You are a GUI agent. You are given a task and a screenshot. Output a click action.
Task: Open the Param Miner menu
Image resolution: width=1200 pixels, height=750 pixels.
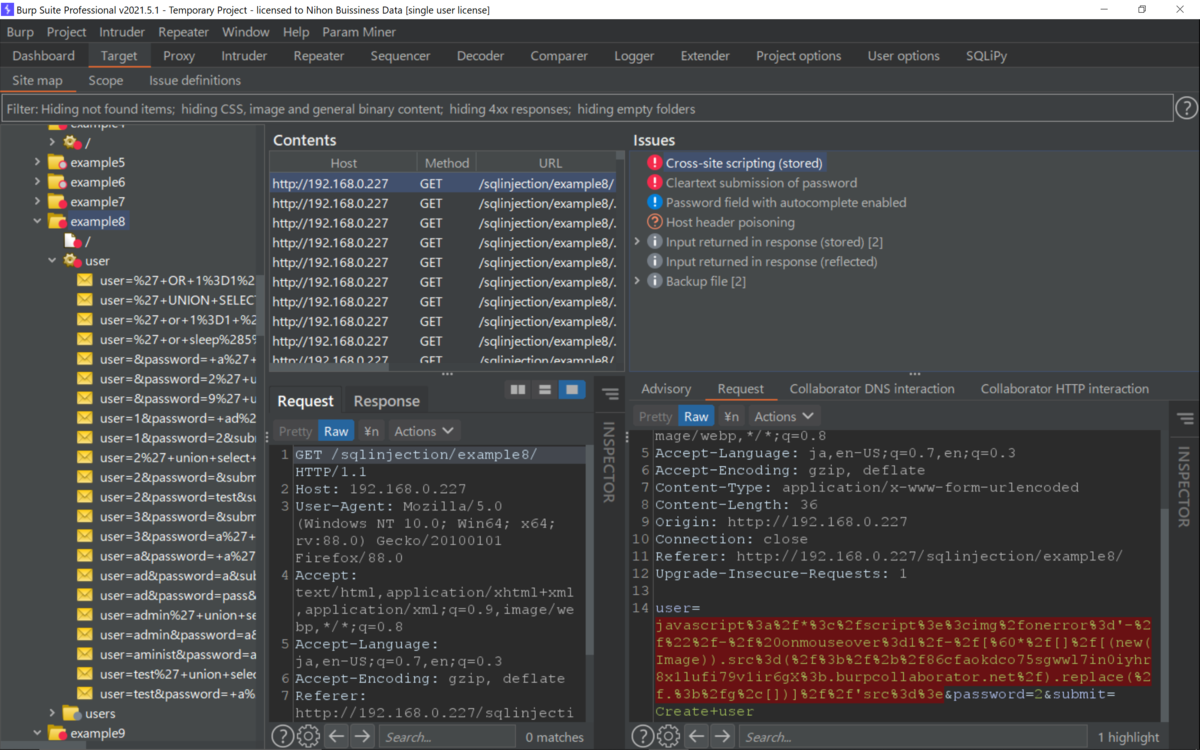[359, 32]
